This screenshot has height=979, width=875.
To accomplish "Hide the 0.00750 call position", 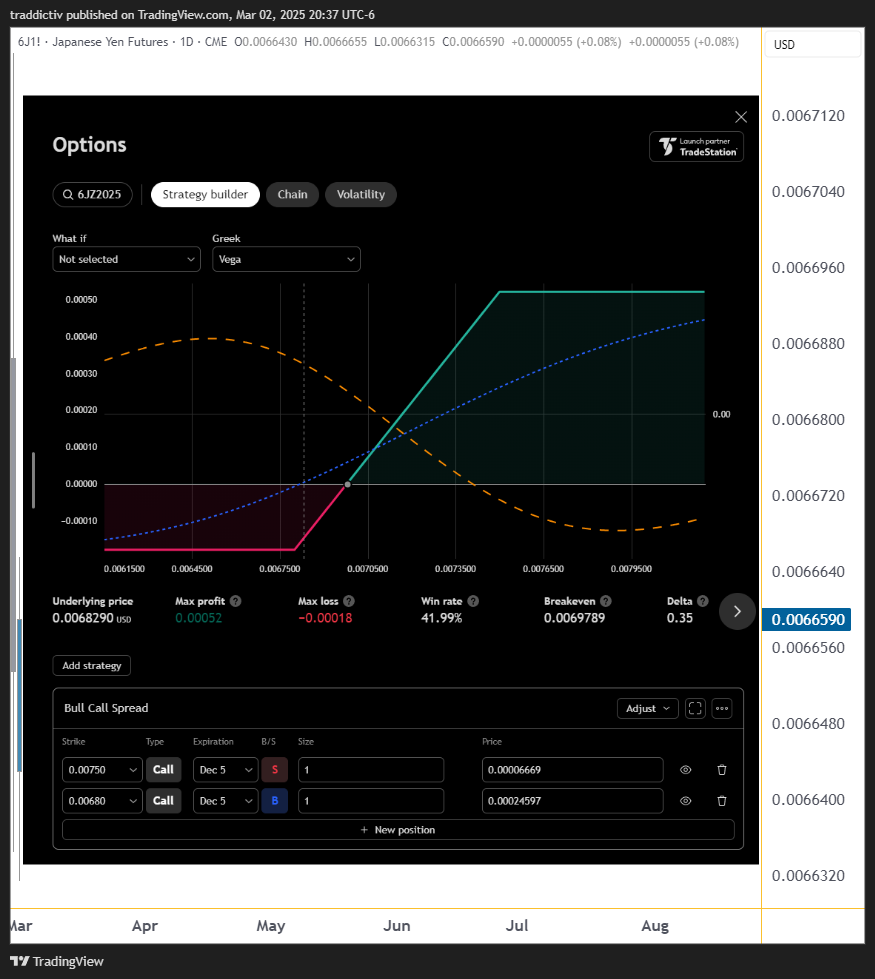I will tap(686, 770).
